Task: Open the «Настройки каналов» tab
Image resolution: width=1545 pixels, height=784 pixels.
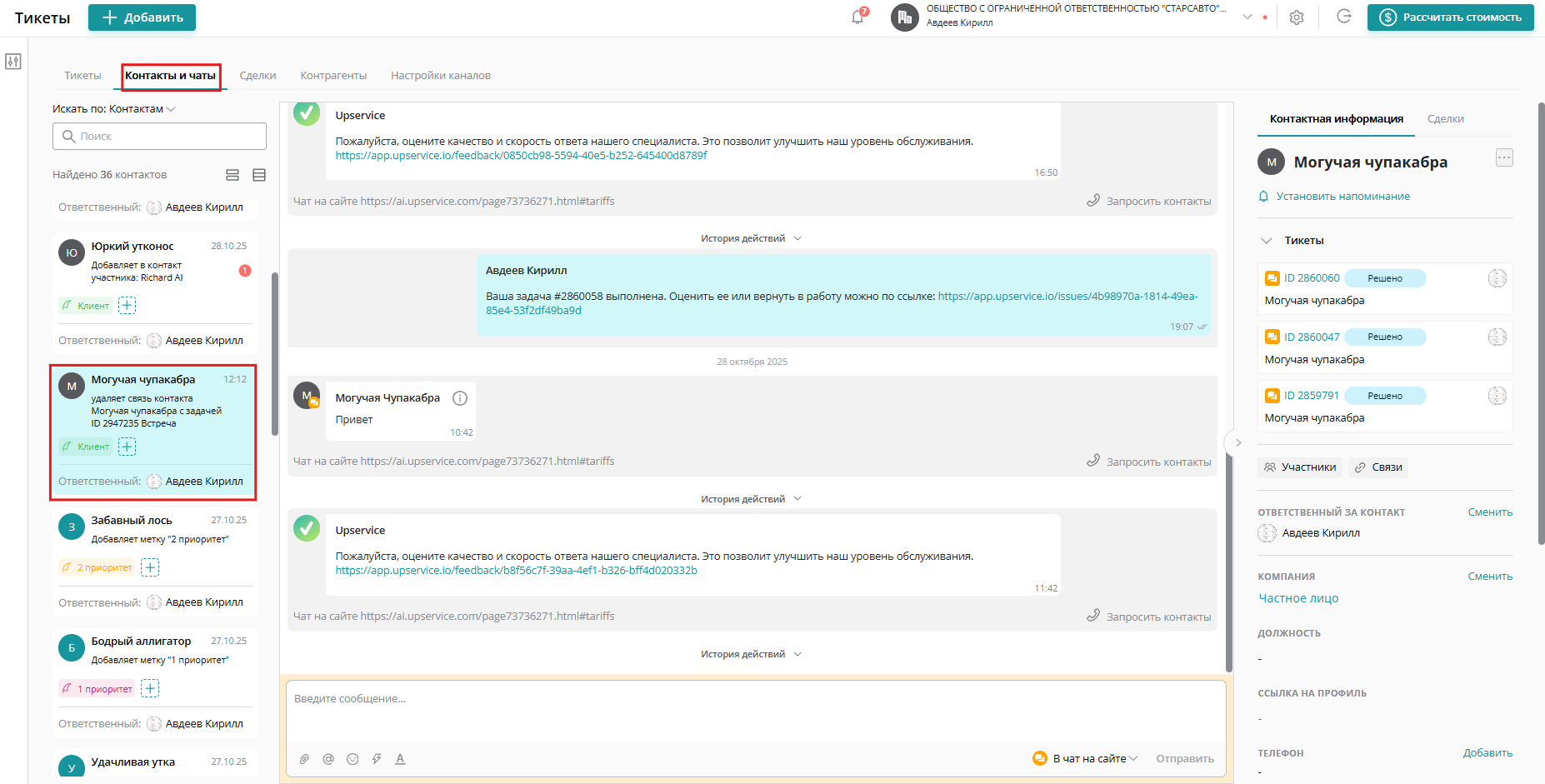Action: 440,75
